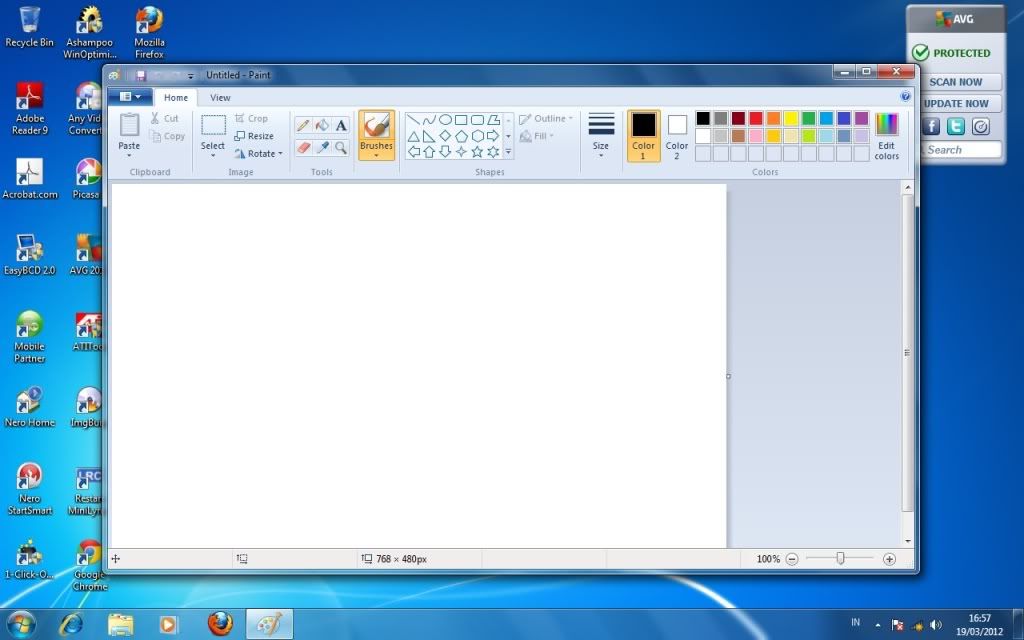Pick the purple color swatch

point(861,118)
